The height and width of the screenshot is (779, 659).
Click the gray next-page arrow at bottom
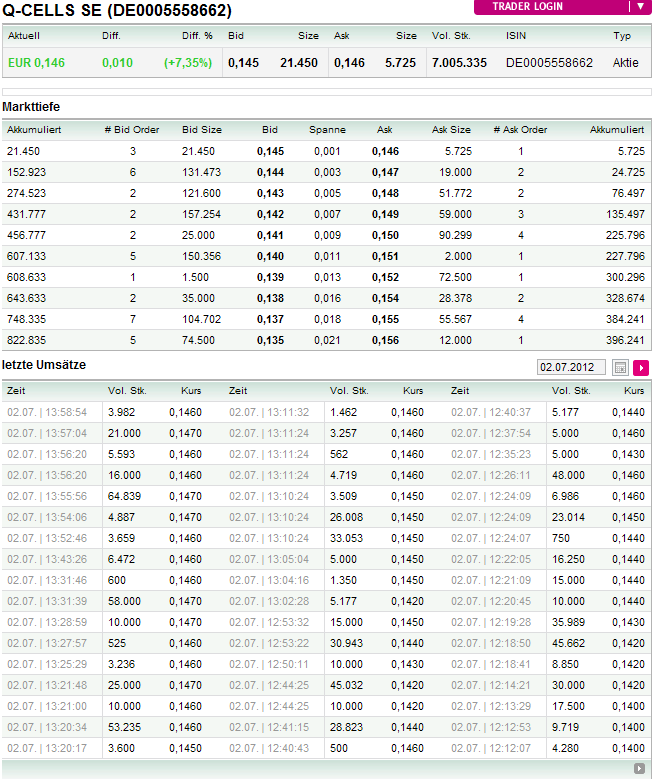(x=639, y=768)
